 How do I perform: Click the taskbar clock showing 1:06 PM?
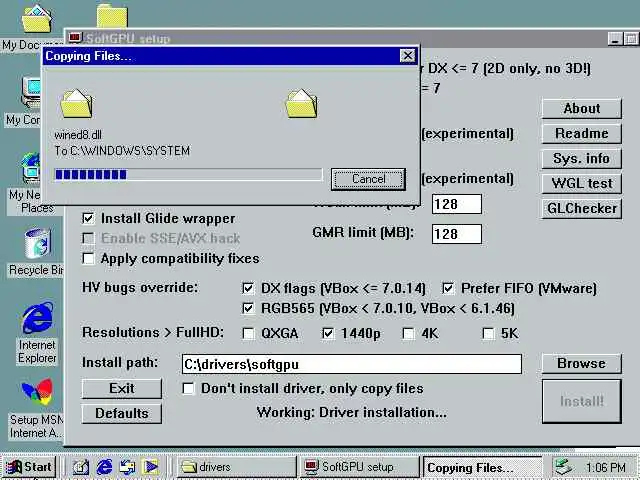(606, 467)
